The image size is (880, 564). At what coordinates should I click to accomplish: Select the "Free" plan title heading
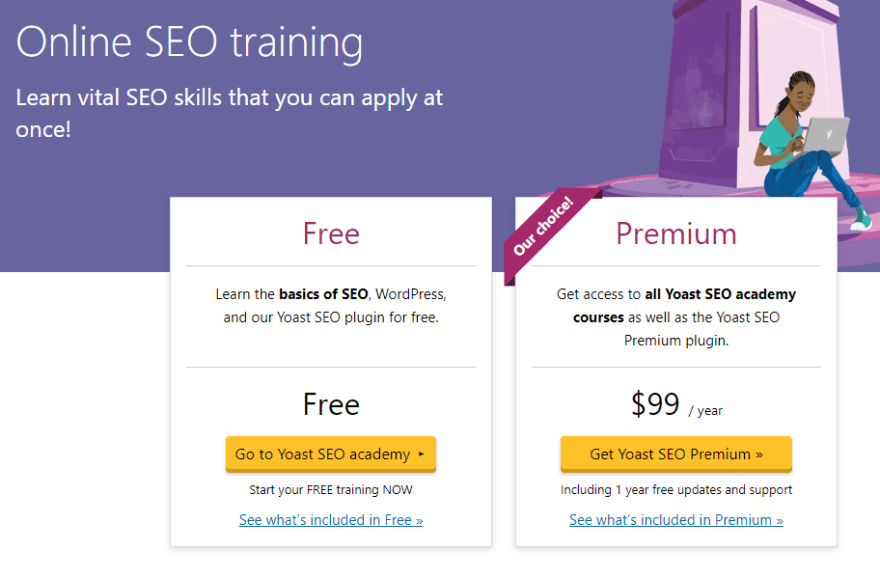(x=331, y=233)
